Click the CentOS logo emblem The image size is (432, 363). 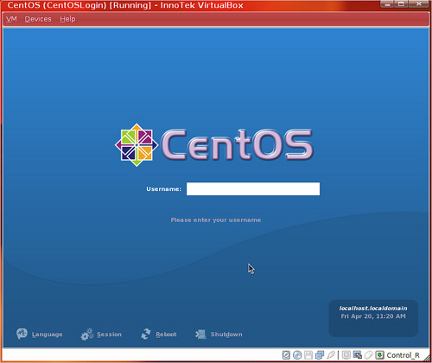[136, 145]
